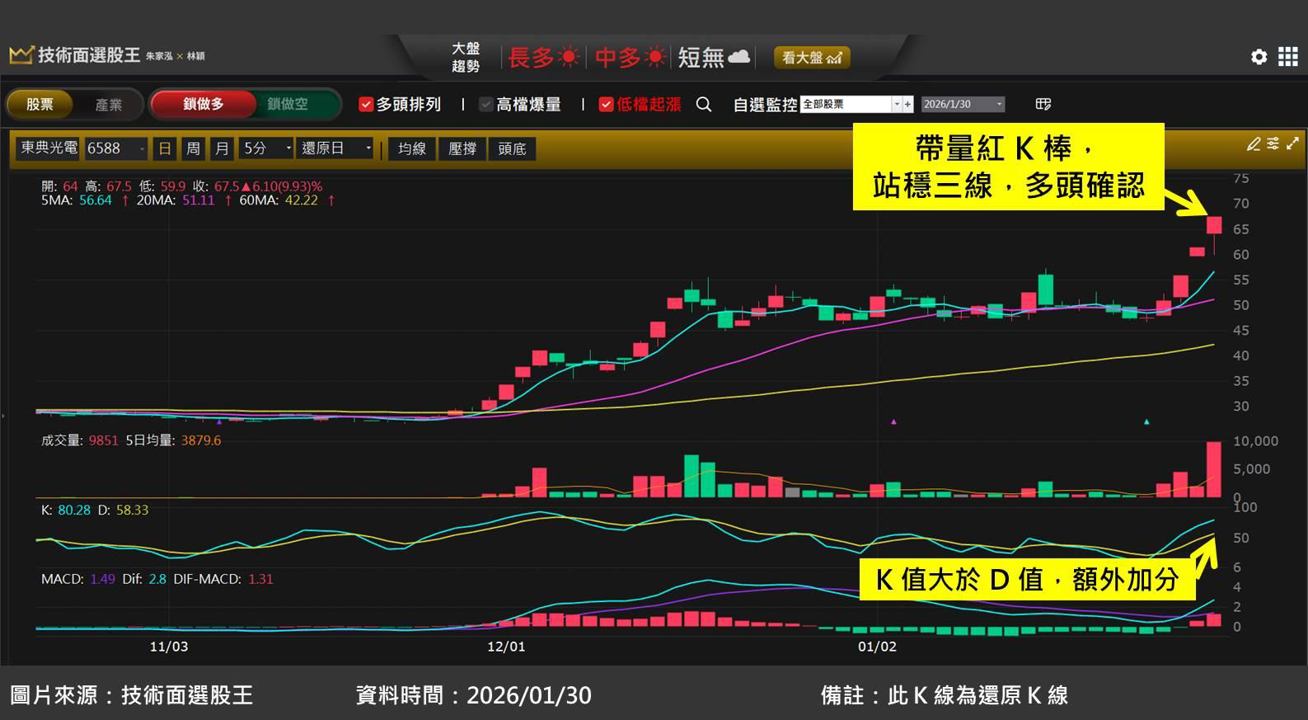Click the 12/01 date axis label

507,647
